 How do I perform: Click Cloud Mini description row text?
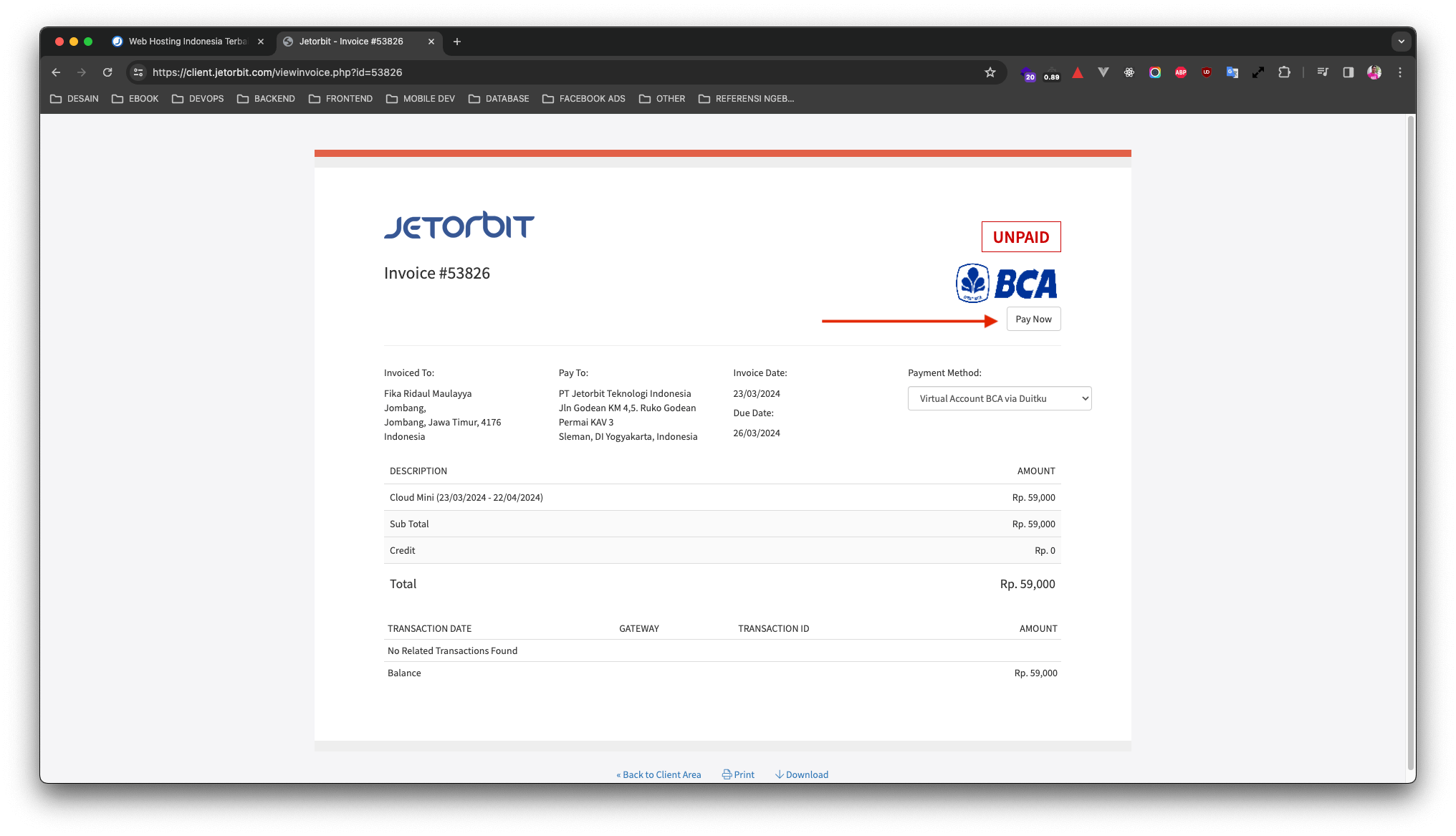(466, 497)
